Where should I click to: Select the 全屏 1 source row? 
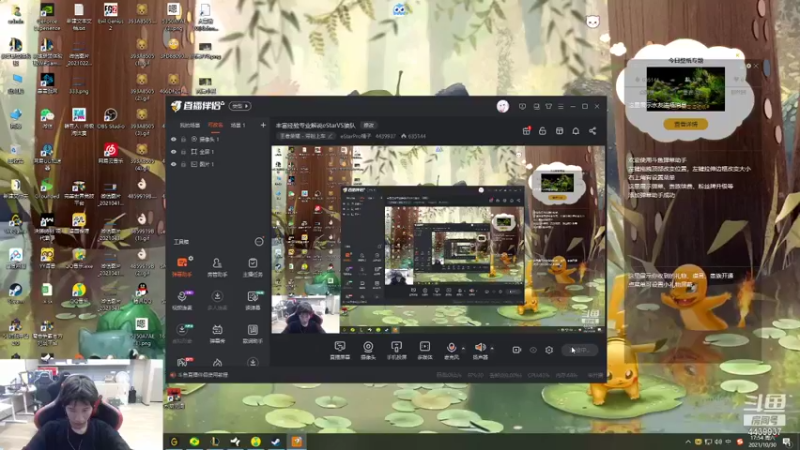[217, 152]
